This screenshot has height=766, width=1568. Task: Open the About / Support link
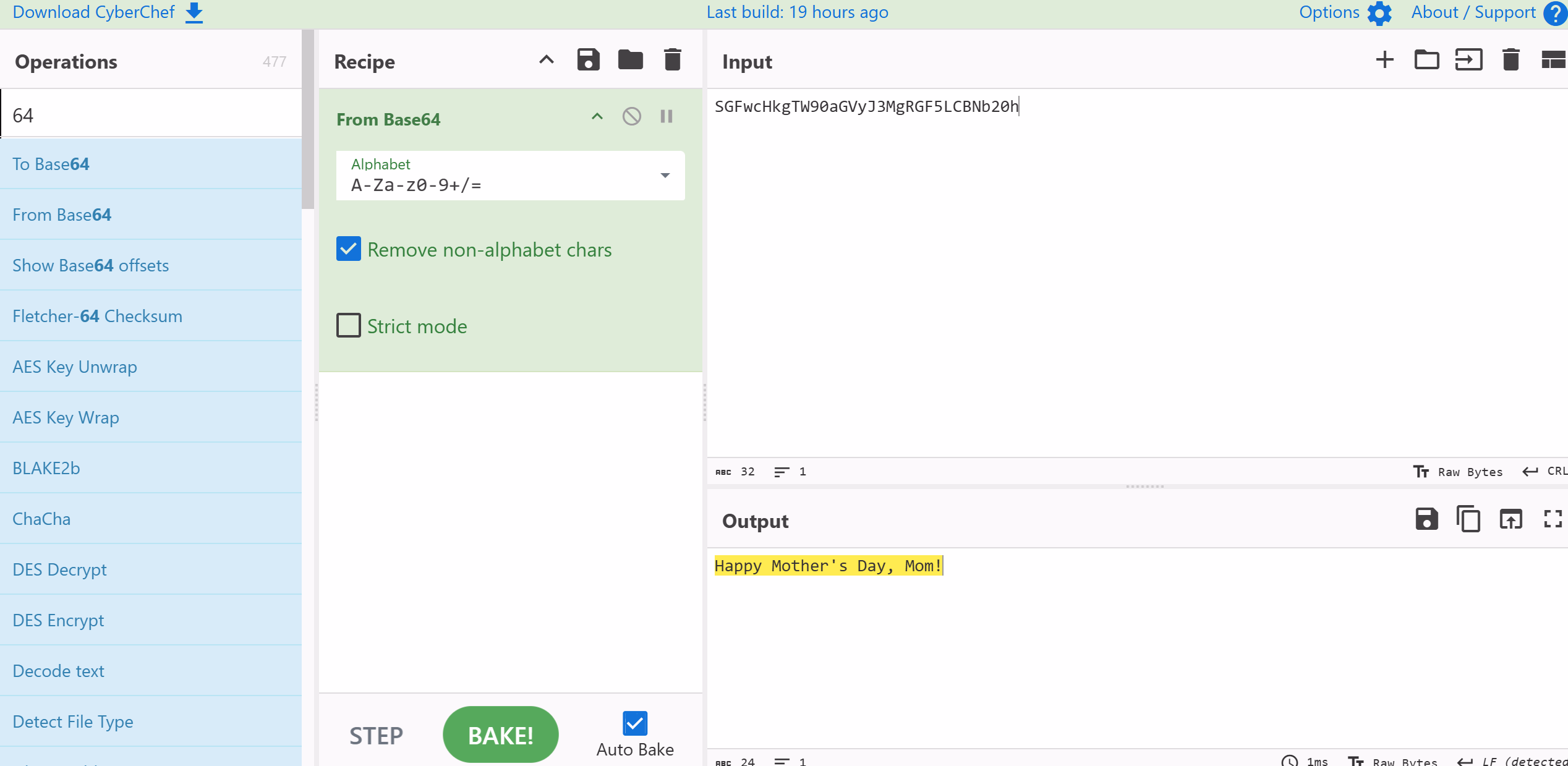[x=1473, y=12]
